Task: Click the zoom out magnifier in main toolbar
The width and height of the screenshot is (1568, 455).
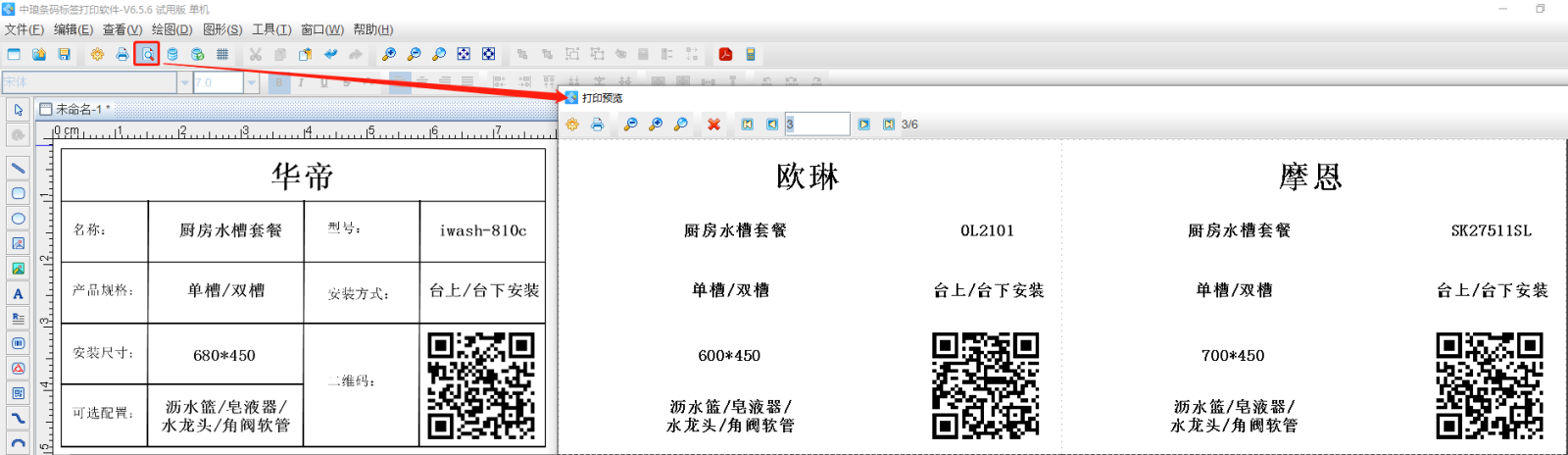Action: click(x=414, y=55)
